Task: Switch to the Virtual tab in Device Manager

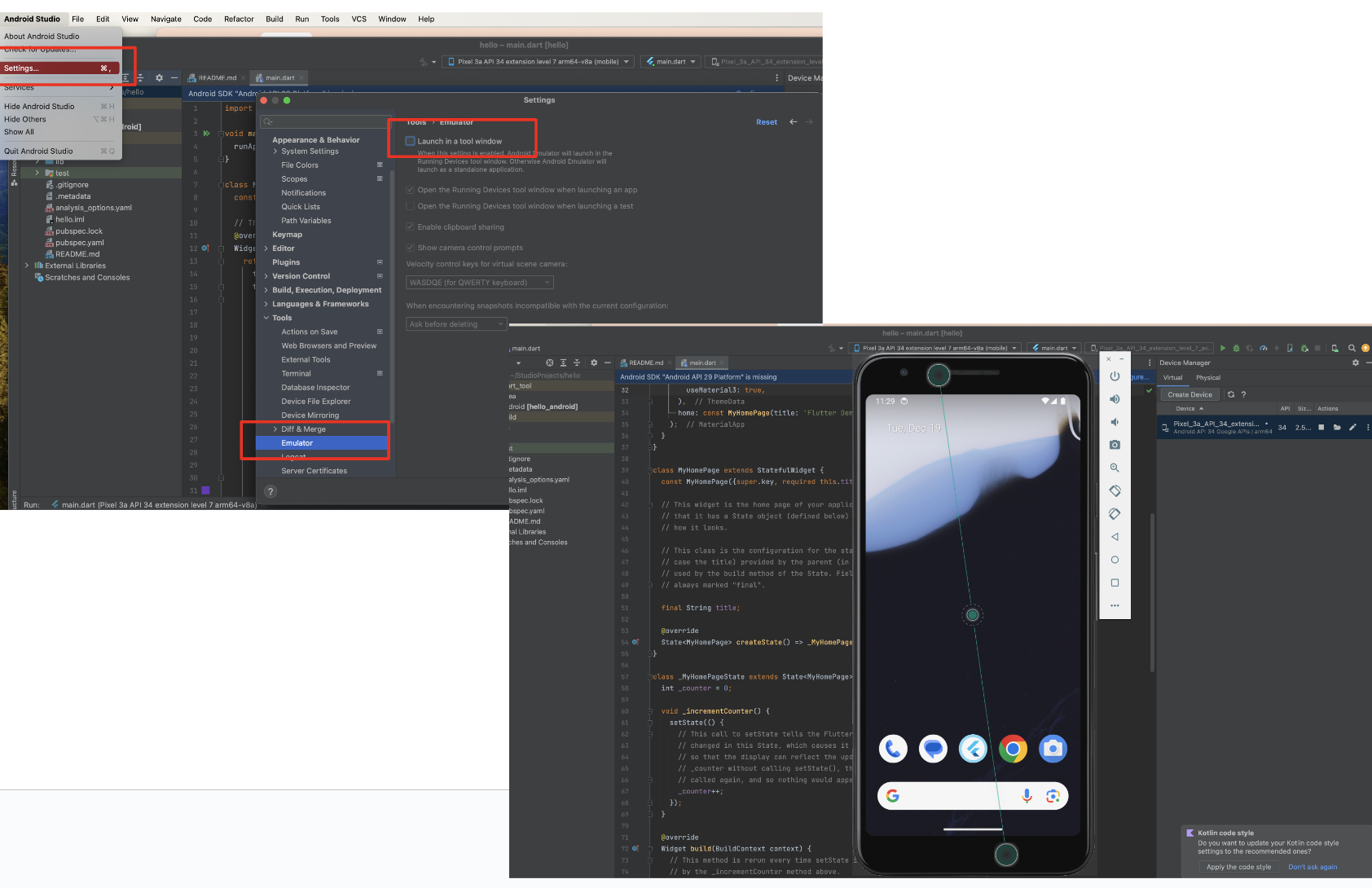Action: tap(1172, 378)
